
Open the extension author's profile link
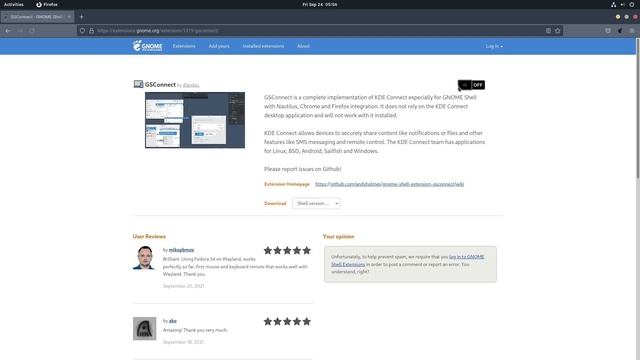pos(191,85)
